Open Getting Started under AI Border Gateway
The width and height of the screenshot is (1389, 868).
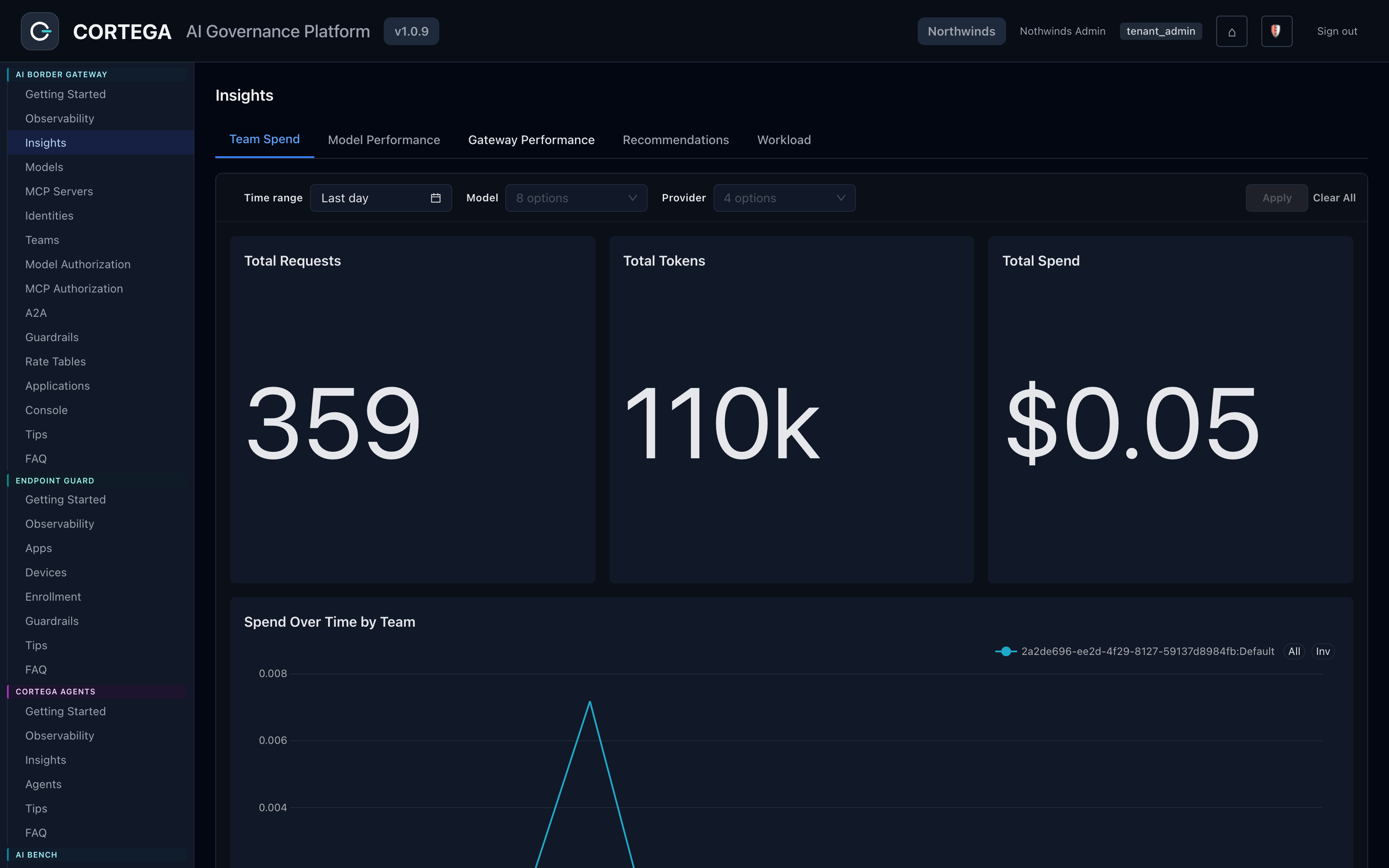click(x=100, y=94)
